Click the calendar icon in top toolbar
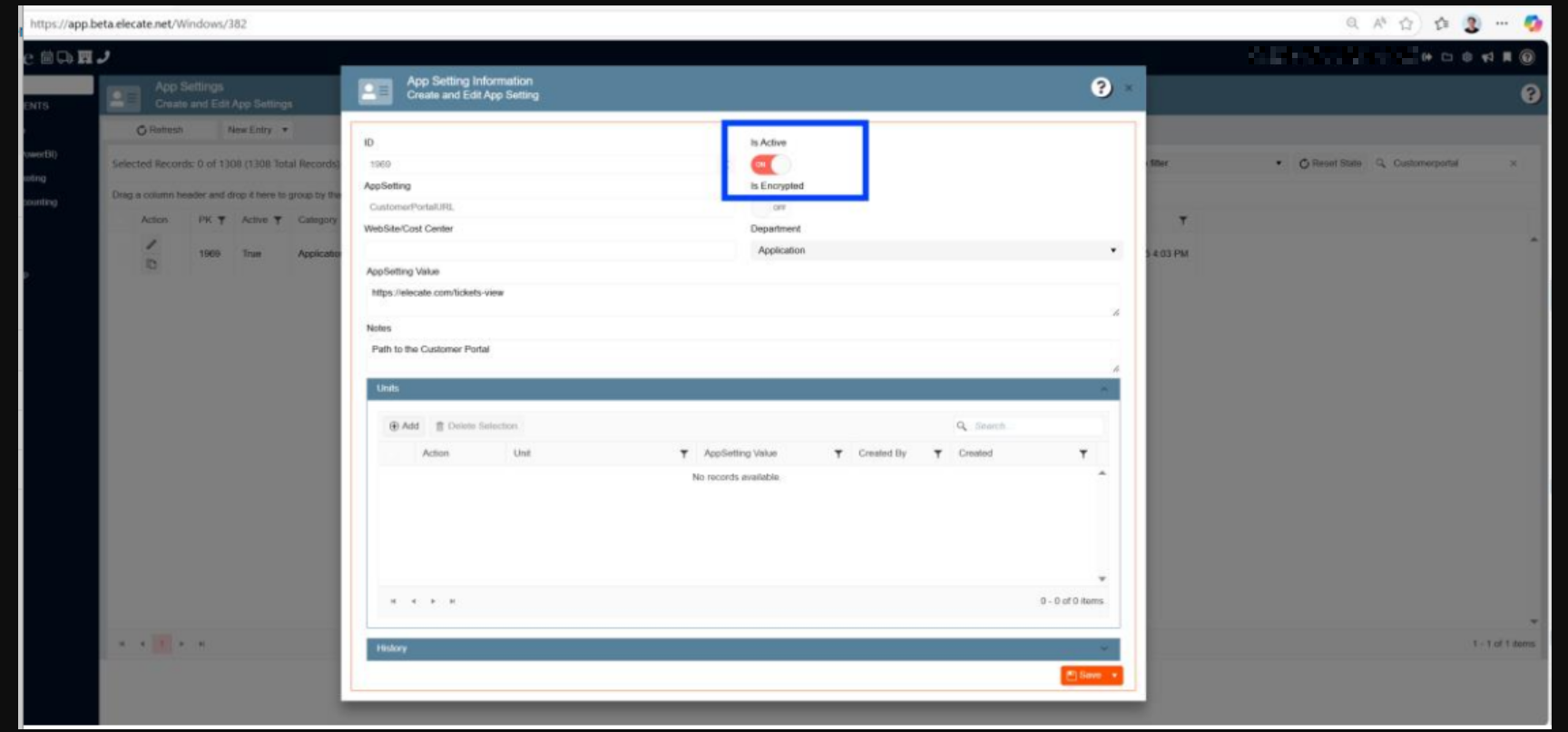The width and height of the screenshot is (1568, 732). point(47,57)
